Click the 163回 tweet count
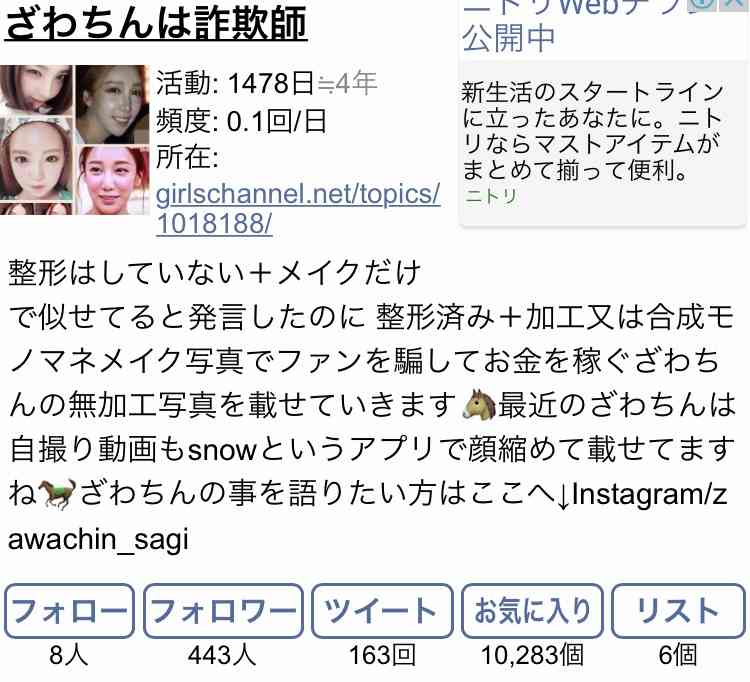This screenshot has width=750, height=682. pos(382,655)
